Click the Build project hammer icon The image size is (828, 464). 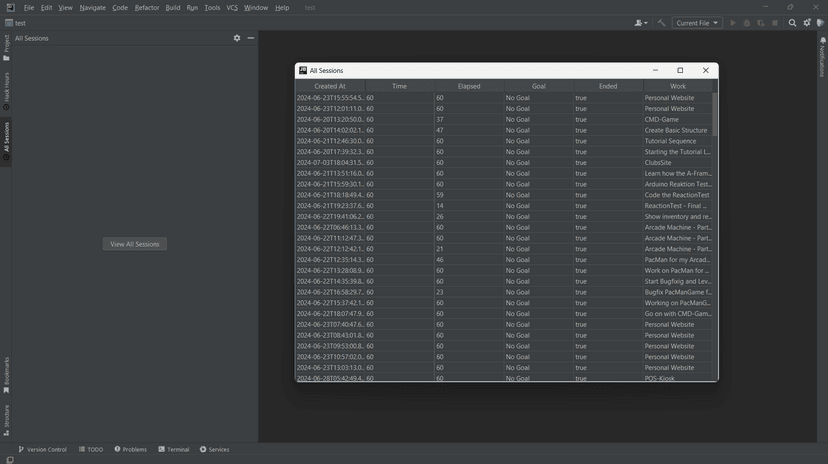coord(661,23)
